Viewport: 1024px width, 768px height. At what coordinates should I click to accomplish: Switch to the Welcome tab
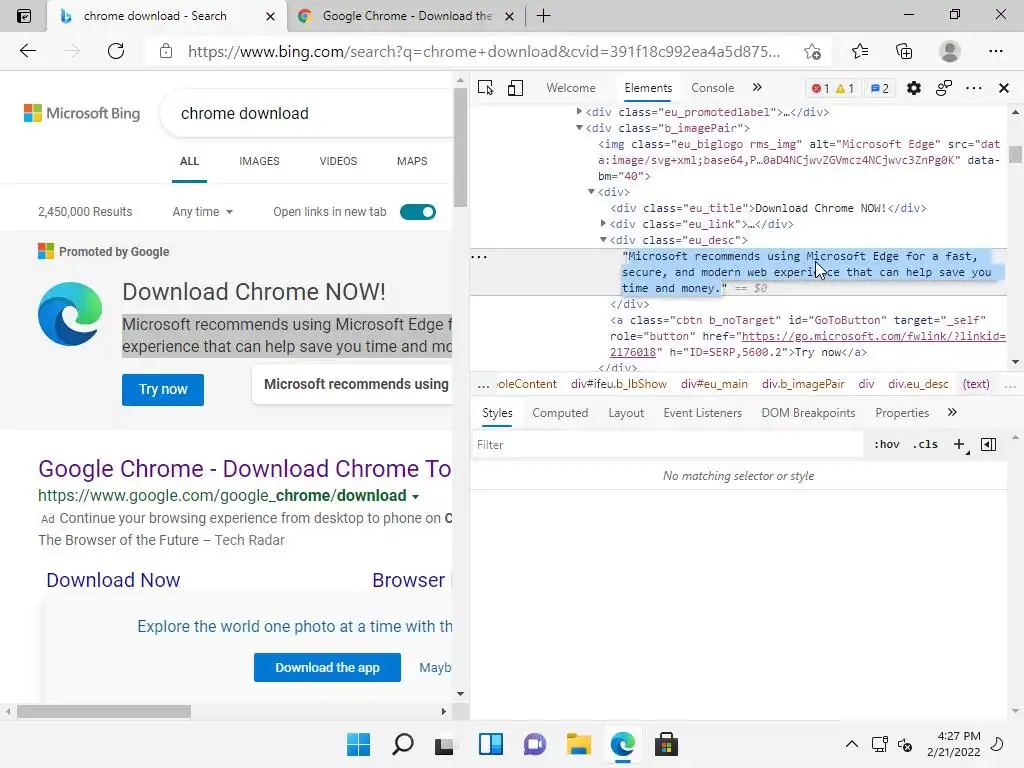(x=571, y=88)
